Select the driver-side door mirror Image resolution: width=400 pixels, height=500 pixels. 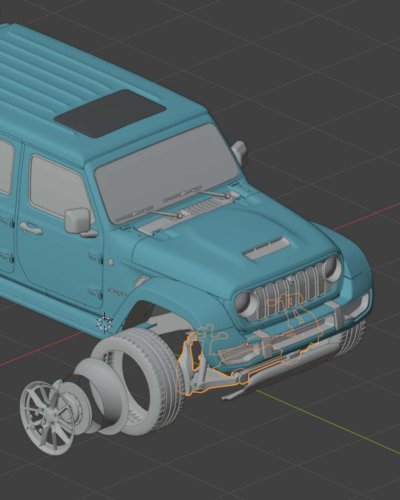click(78, 221)
